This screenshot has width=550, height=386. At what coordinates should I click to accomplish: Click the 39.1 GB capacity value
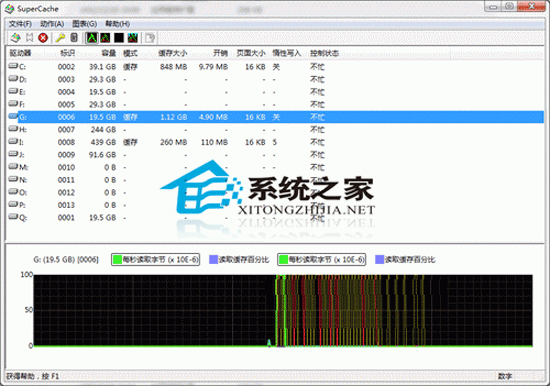102,67
